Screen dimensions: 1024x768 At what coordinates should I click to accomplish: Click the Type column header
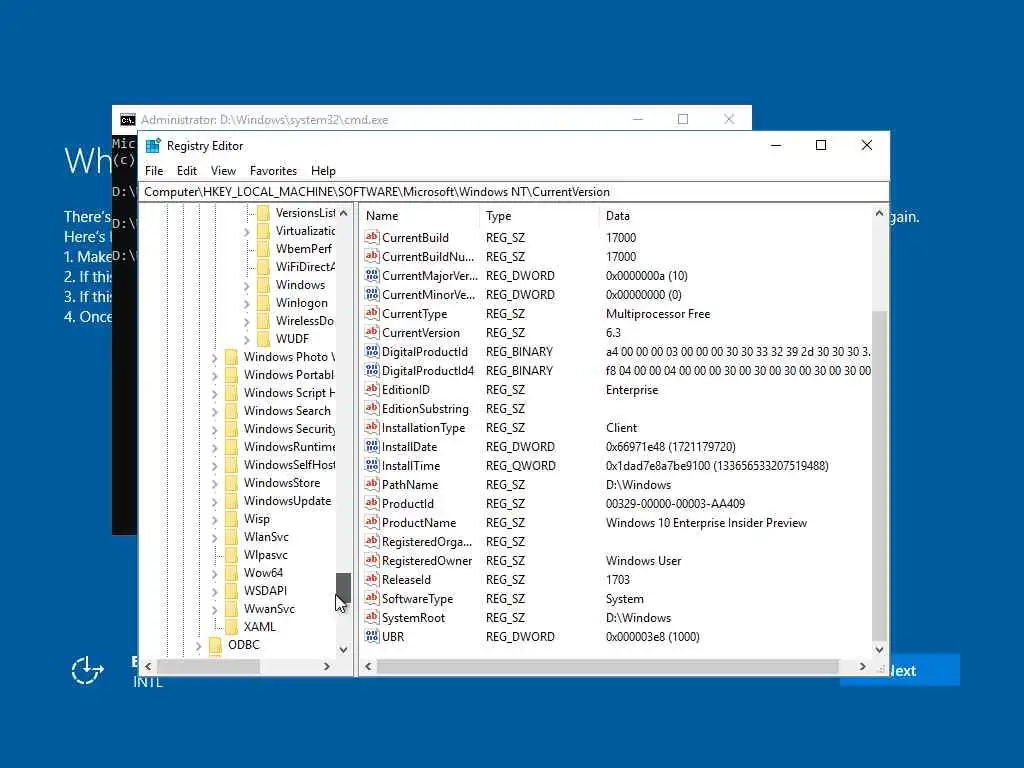click(539, 216)
